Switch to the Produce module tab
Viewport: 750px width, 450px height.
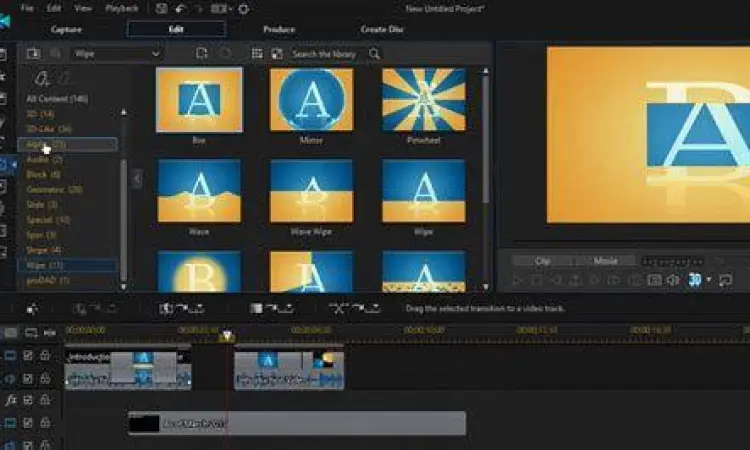click(279, 29)
